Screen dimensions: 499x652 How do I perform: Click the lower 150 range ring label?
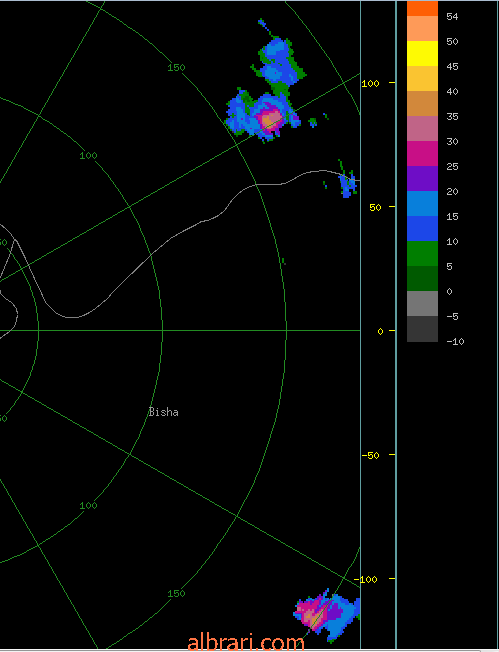coord(176,593)
